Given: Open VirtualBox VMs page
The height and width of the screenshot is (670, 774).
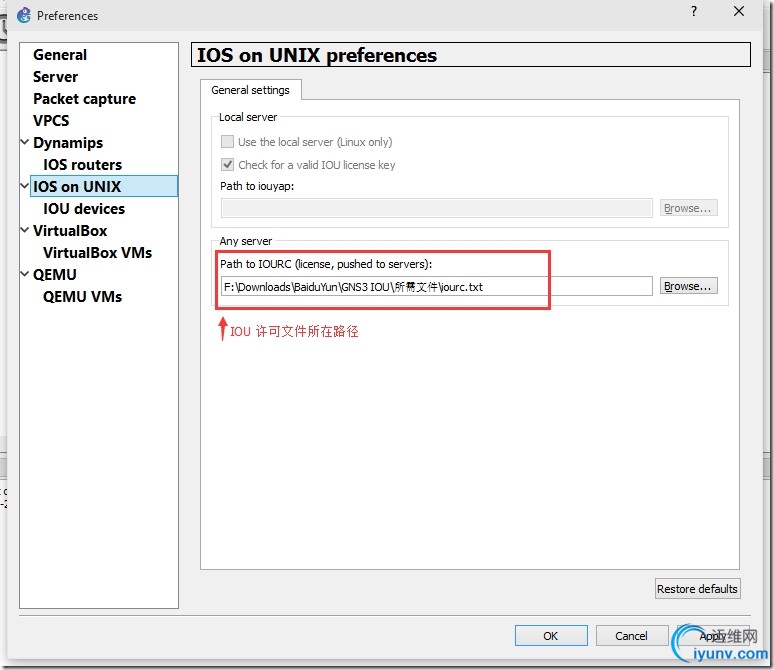Looking at the screenshot, I should coord(97,253).
